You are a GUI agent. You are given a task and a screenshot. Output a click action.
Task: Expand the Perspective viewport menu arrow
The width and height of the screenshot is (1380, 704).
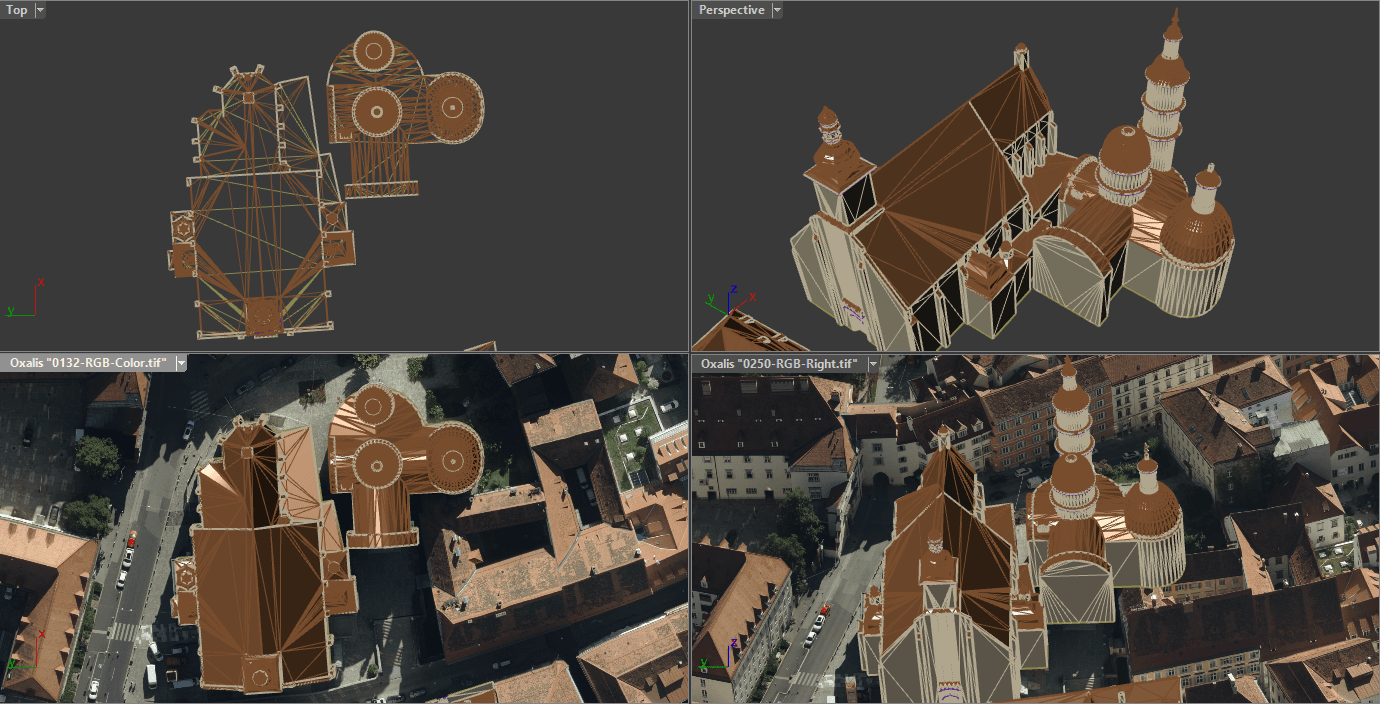coord(777,10)
